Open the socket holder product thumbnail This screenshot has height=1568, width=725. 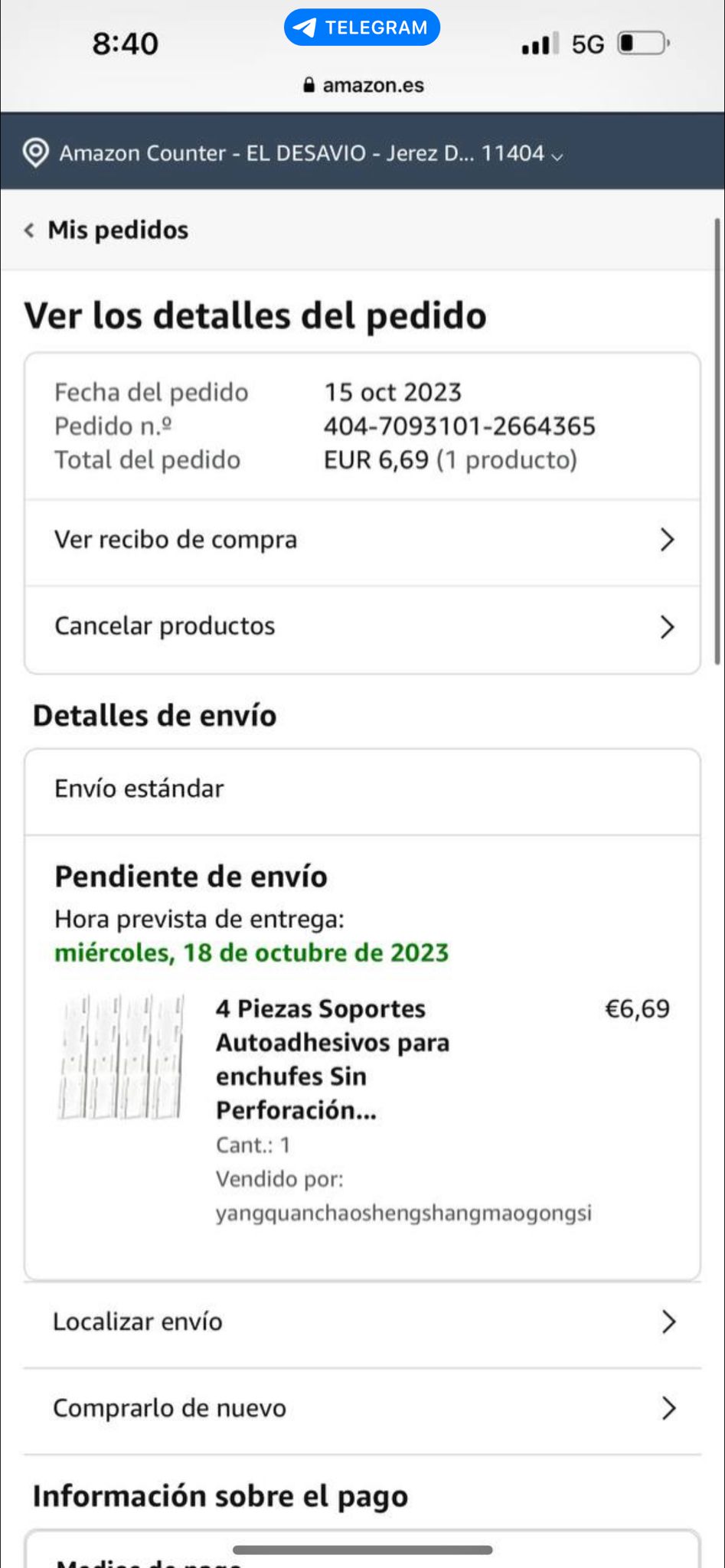click(121, 1057)
